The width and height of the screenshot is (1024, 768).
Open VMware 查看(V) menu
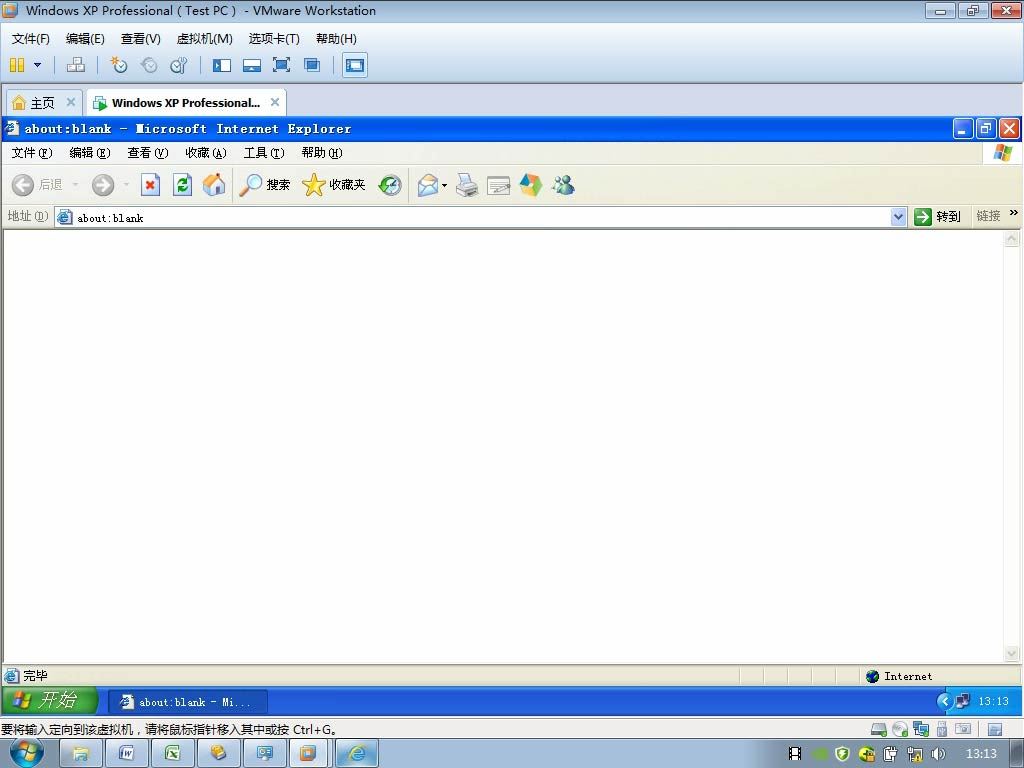140,39
